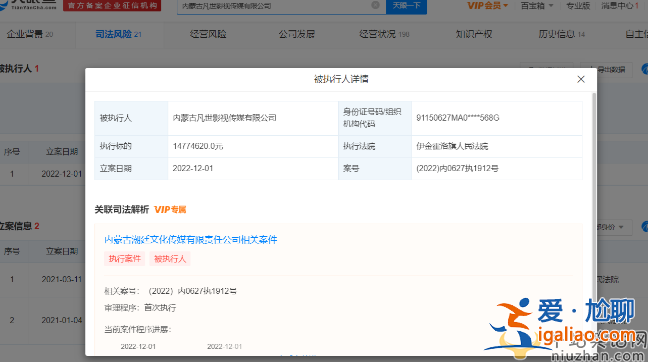Screen dimensions: 648x362
Task: Select the 立案日期 value 2022-12-01 in dialog
Action: 193,169
